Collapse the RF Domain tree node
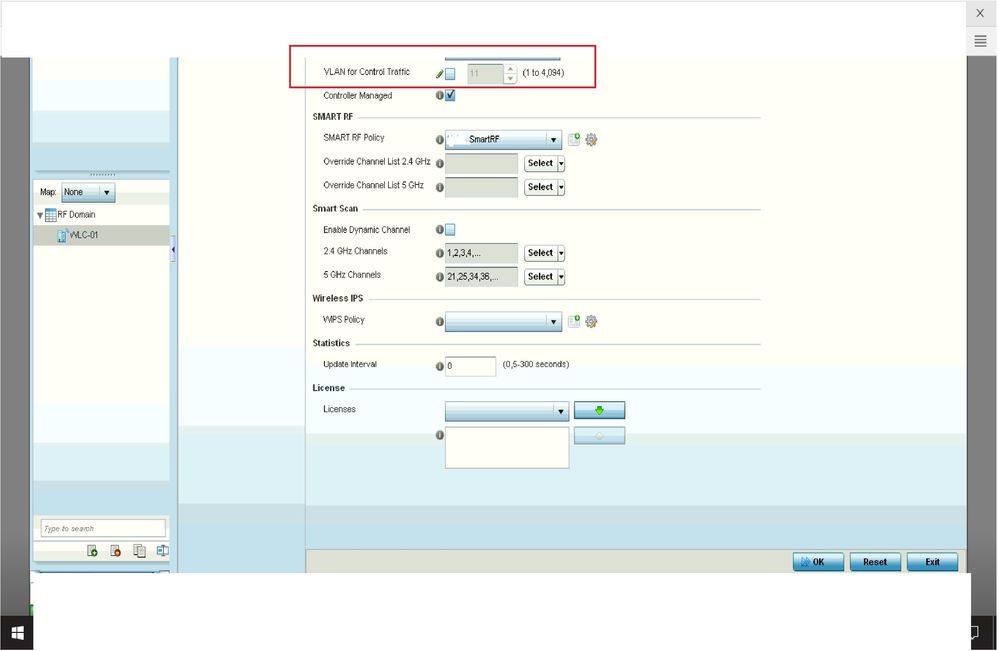This screenshot has width=999, height=651. (x=40, y=215)
